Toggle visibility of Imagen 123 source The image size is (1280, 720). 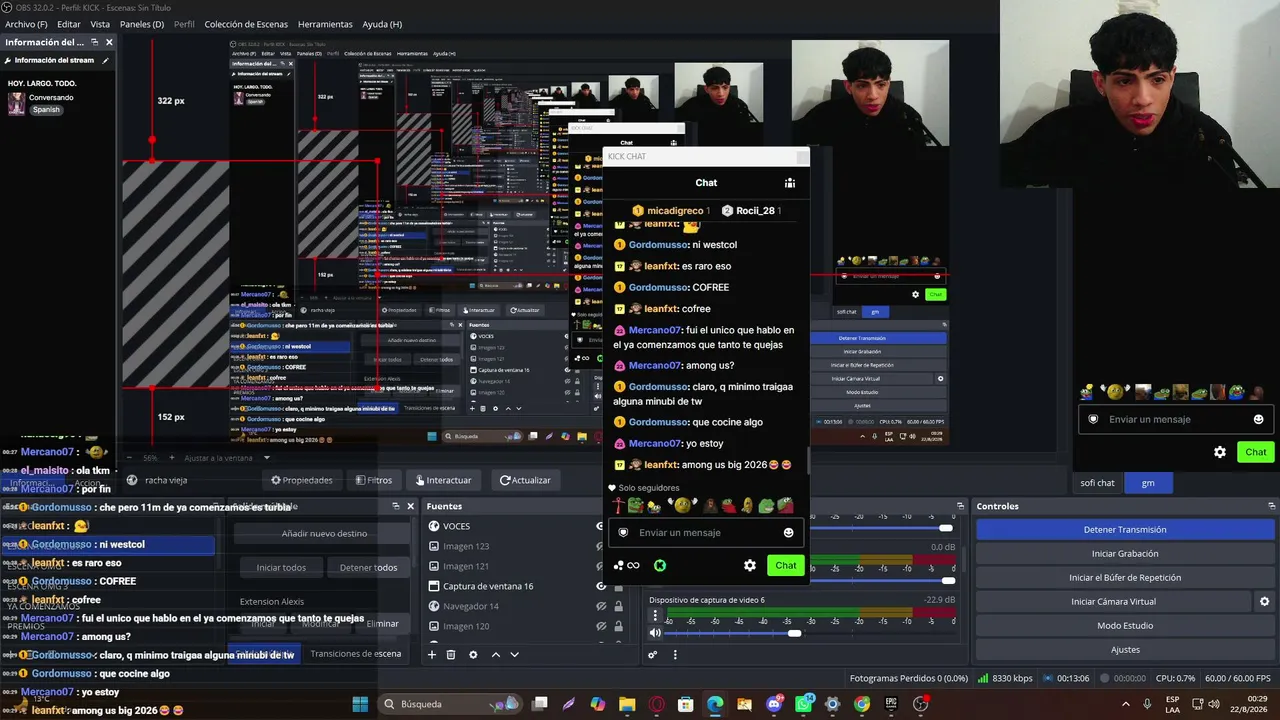pyautogui.click(x=601, y=546)
